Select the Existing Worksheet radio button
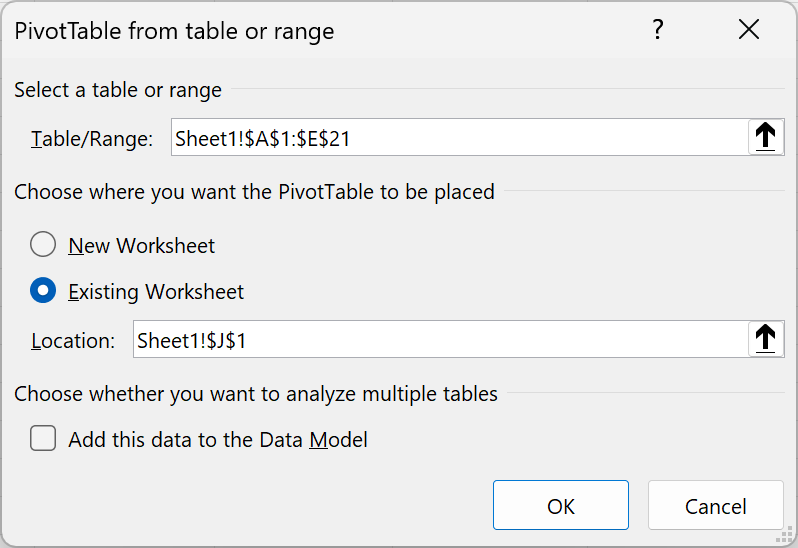Viewport: 798px width, 548px height. pyautogui.click(x=43, y=292)
